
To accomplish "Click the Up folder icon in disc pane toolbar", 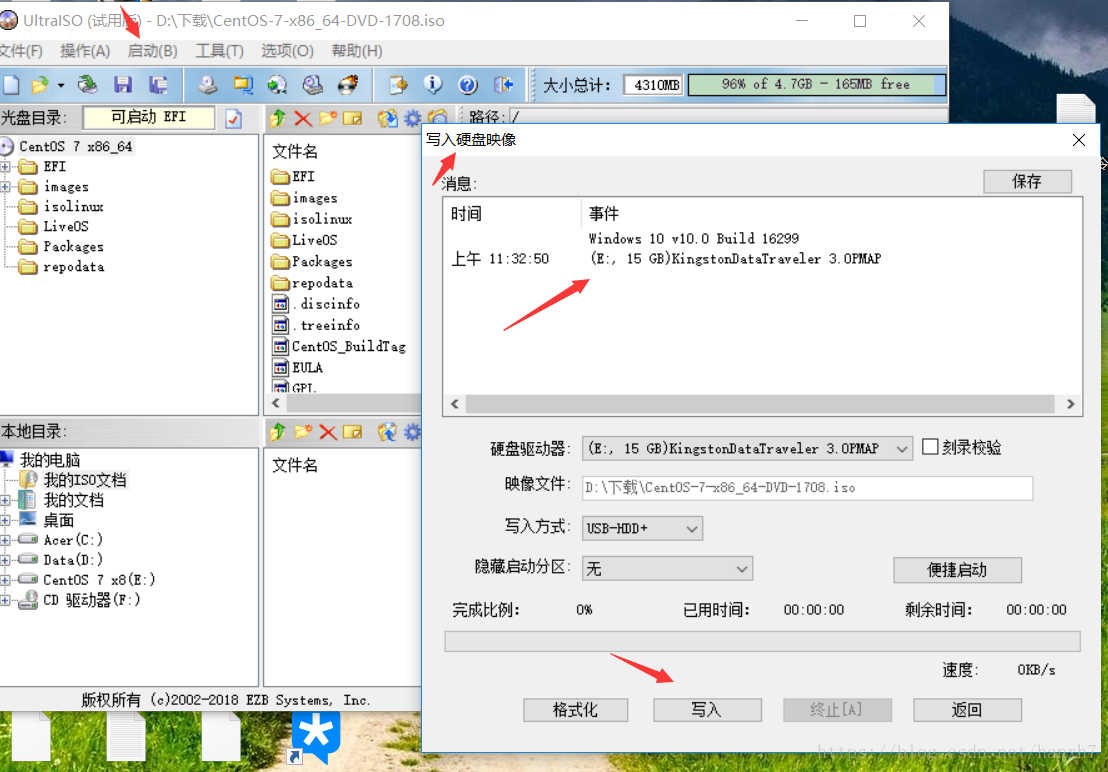I will click(277, 118).
